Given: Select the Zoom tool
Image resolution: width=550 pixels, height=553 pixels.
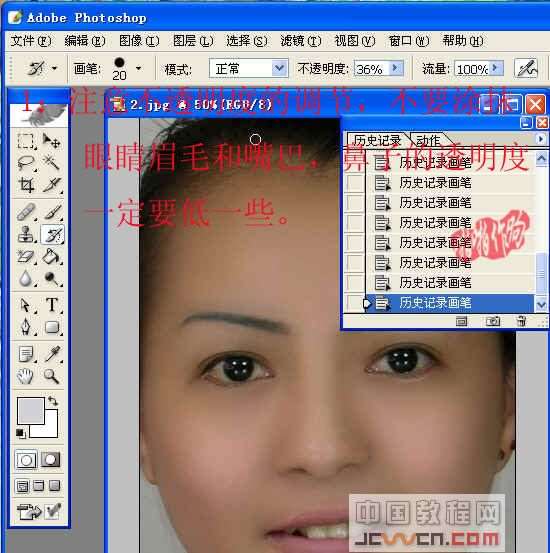Looking at the screenshot, I should click(52, 376).
